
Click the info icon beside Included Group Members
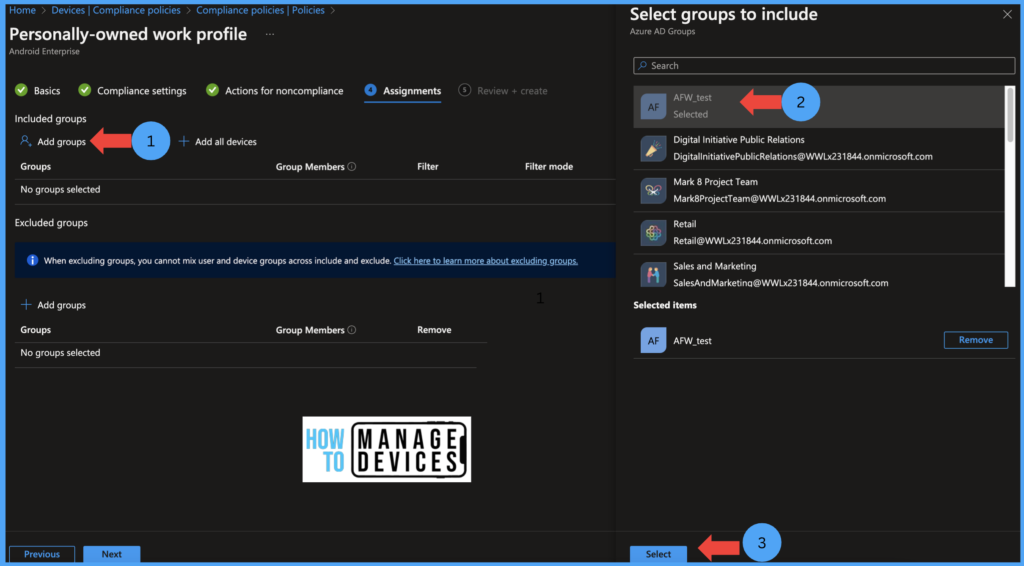pos(352,166)
